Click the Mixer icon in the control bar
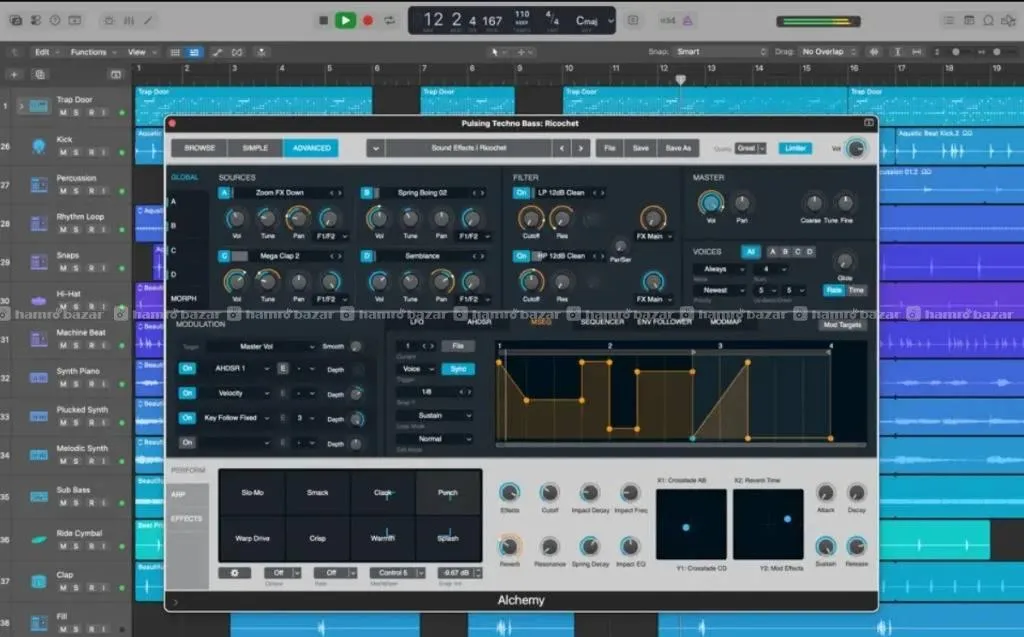The image size is (1024, 637). pos(129,20)
